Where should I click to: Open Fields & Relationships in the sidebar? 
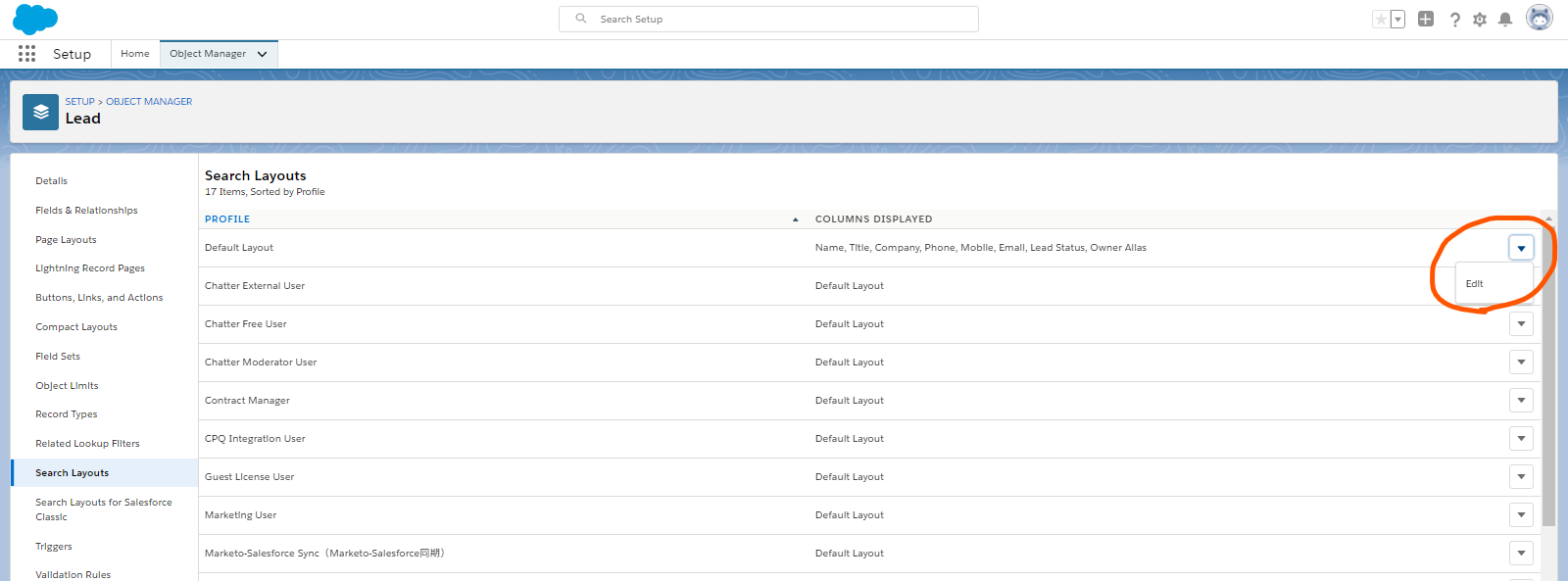(86, 211)
